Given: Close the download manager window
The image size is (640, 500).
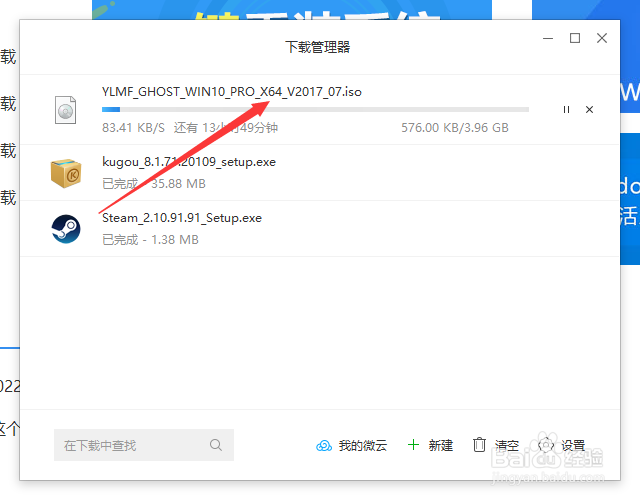Looking at the screenshot, I should tap(602, 38).
